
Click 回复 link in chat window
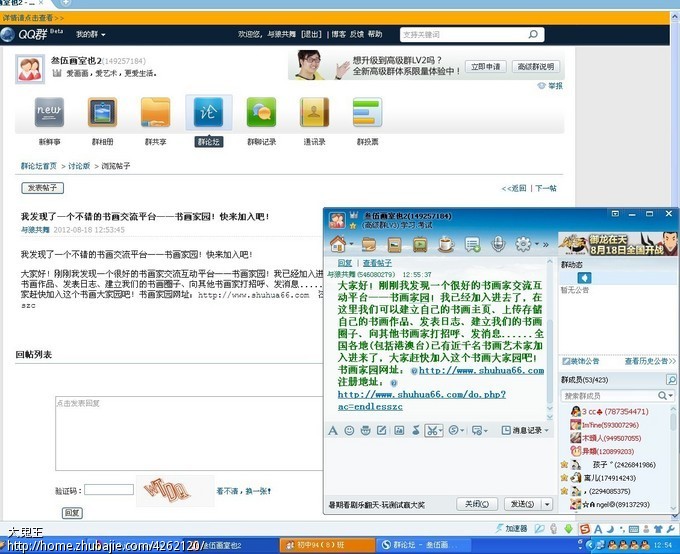[x=345, y=263]
